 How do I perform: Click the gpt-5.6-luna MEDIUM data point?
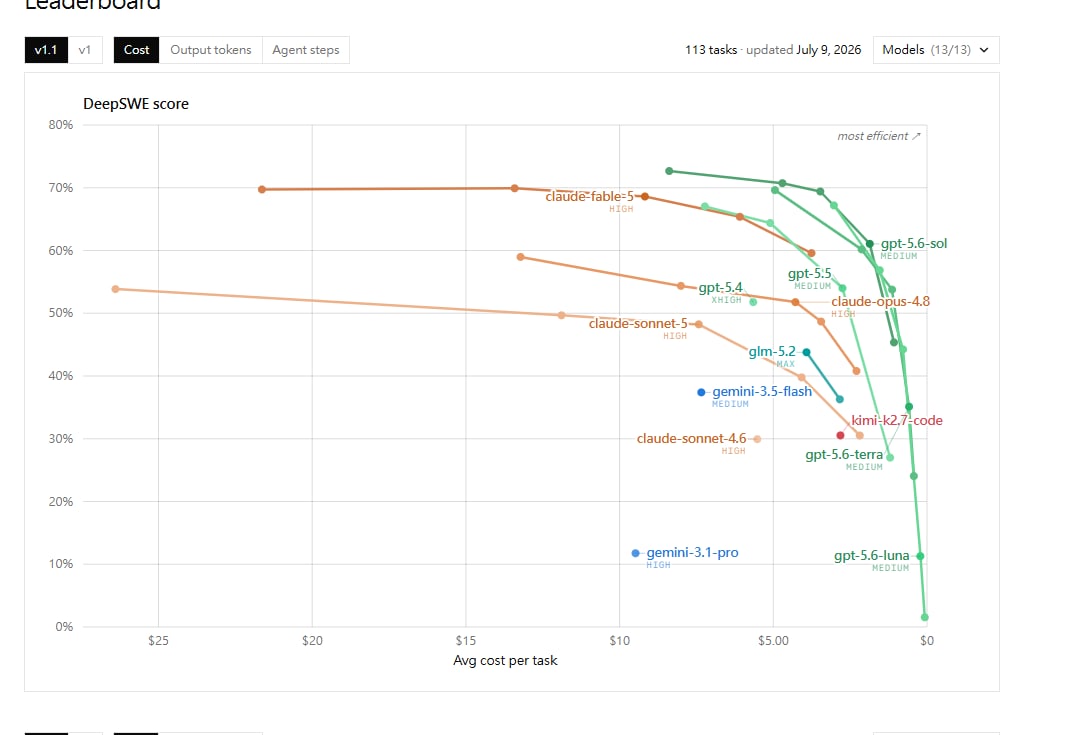pos(920,556)
